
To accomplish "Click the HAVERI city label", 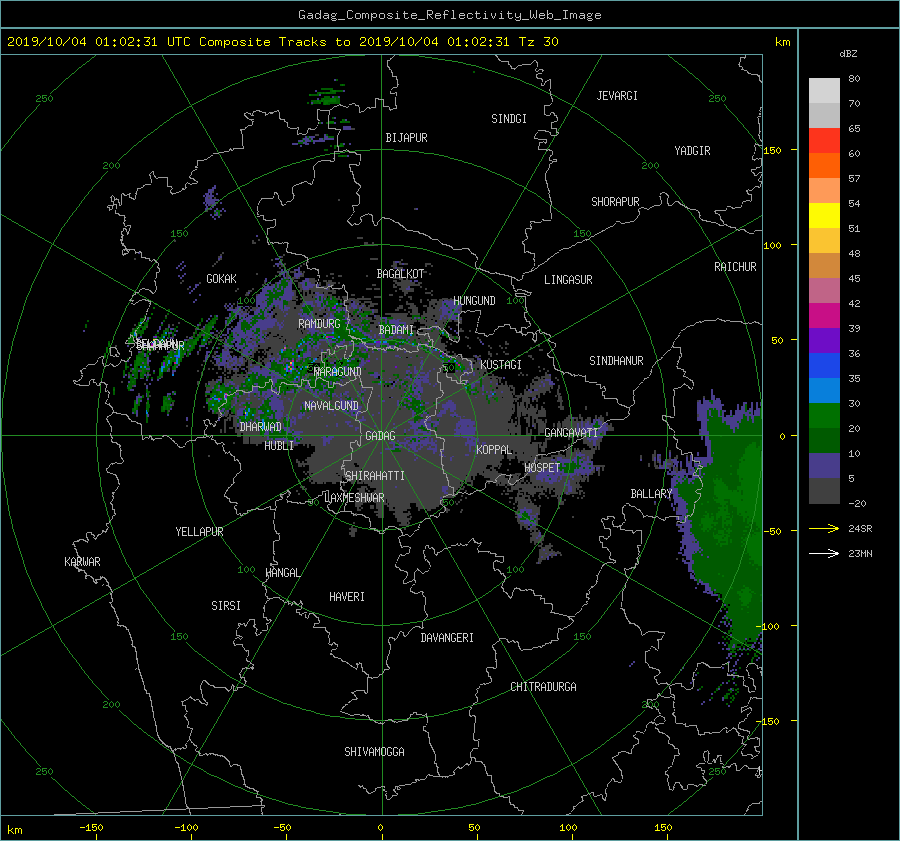I will [x=347, y=597].
